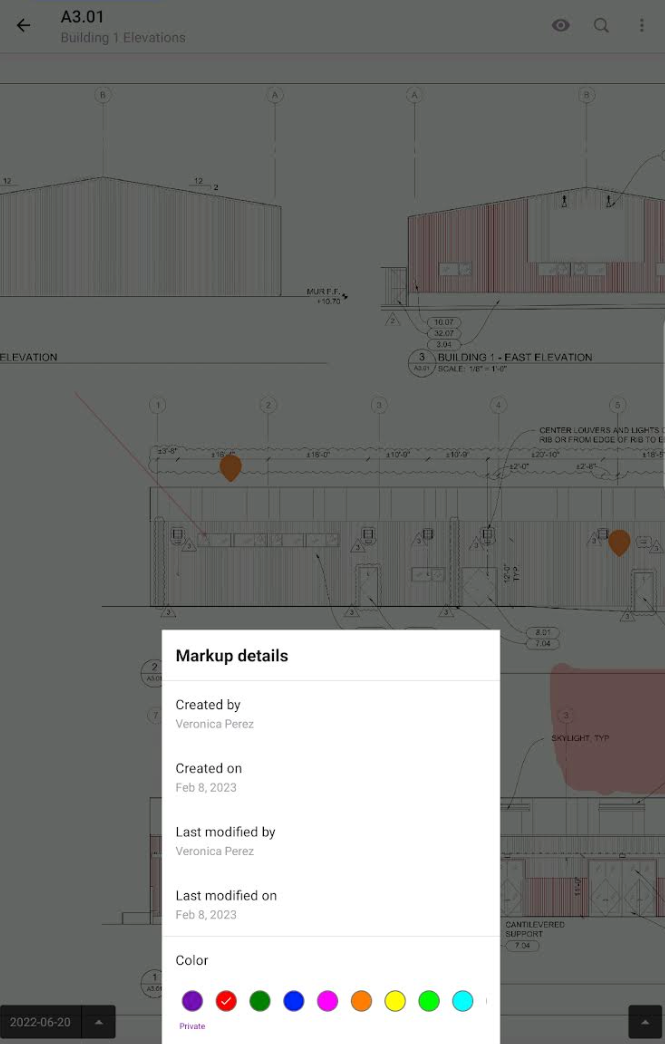The image size is (665, 1044).
Task: Pick the blue color swatch
Action: 293,1001
